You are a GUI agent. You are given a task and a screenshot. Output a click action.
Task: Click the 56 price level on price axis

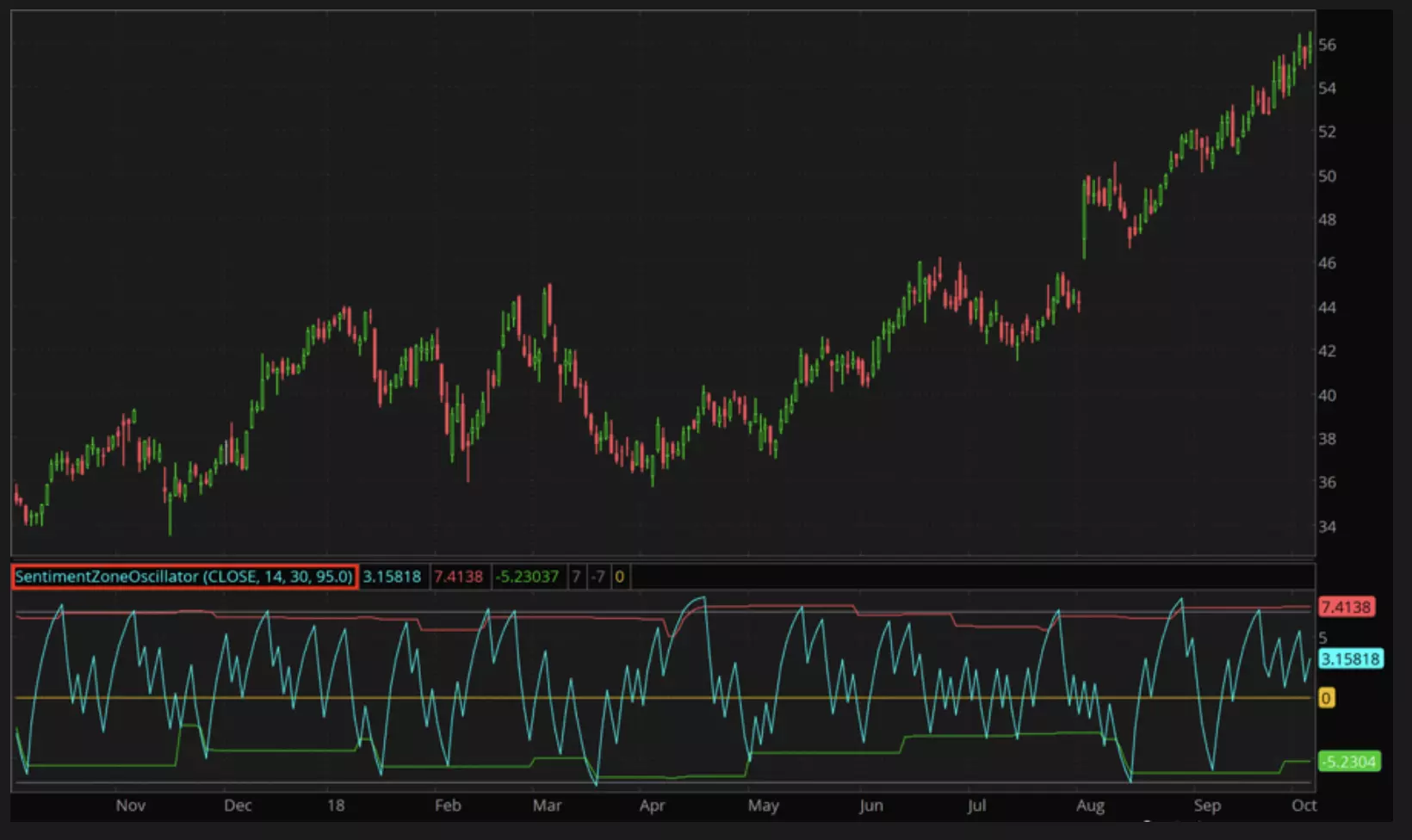(x=1327, y=45)
